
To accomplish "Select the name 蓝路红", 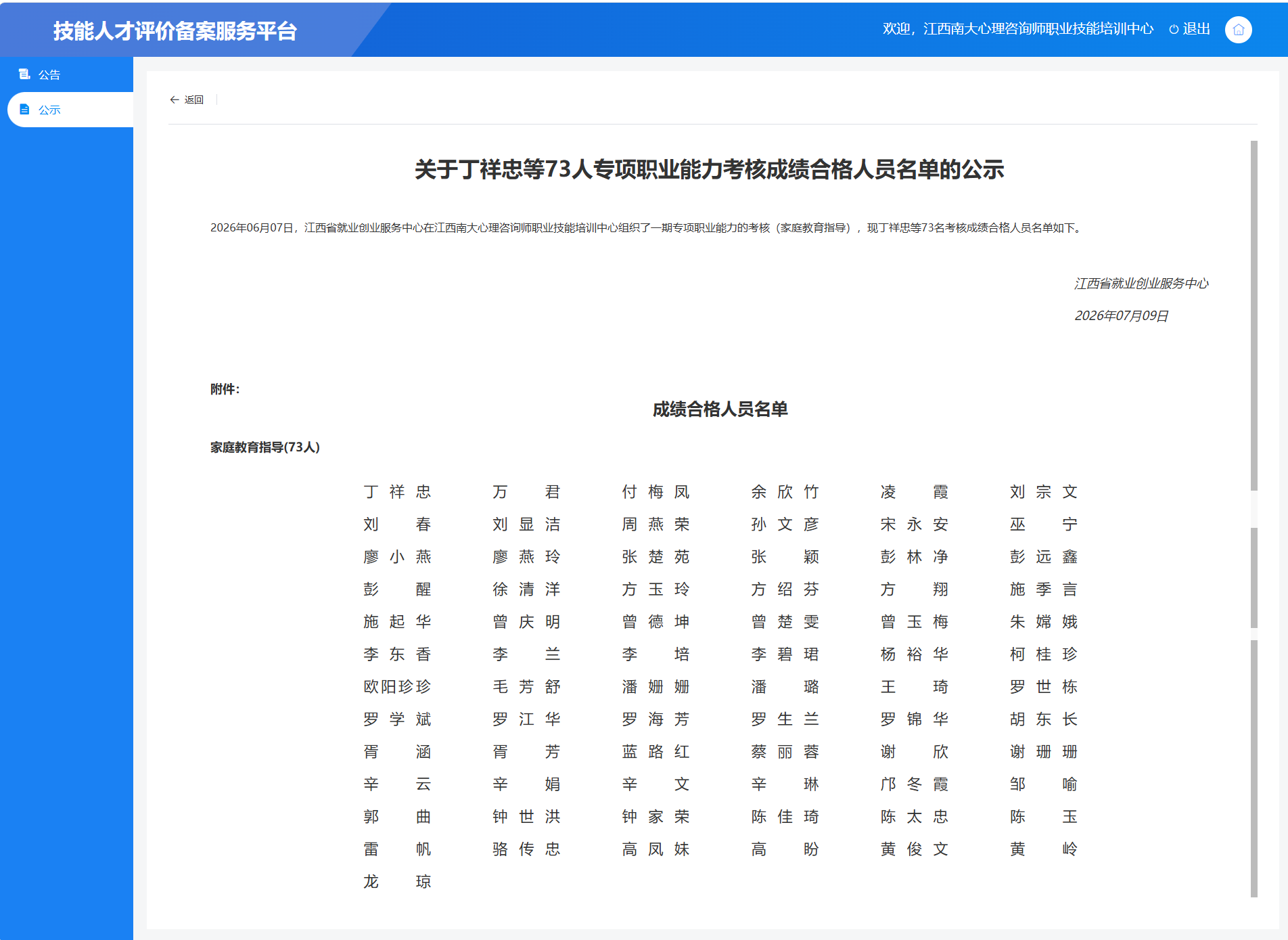I will pyautogui.click(x=655, y=752).
